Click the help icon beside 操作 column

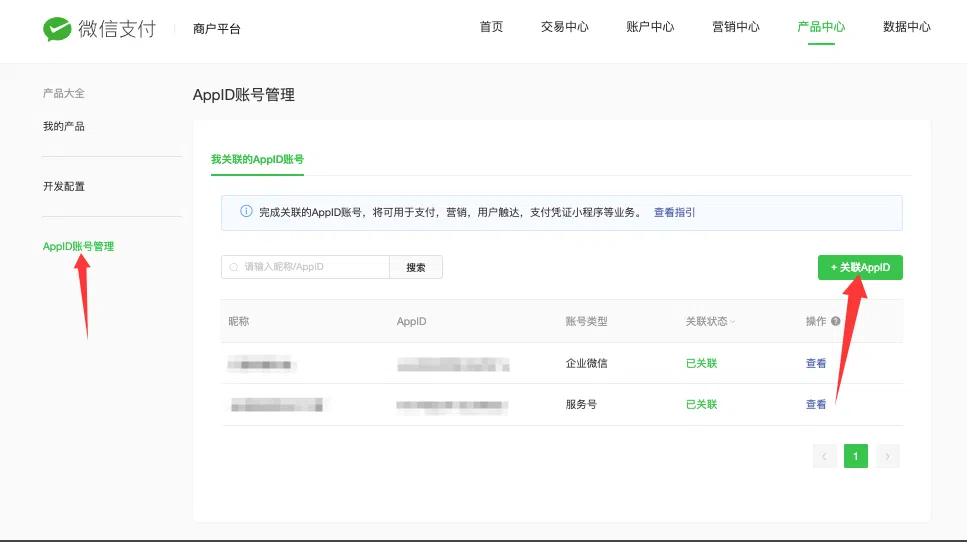point(835,321)
